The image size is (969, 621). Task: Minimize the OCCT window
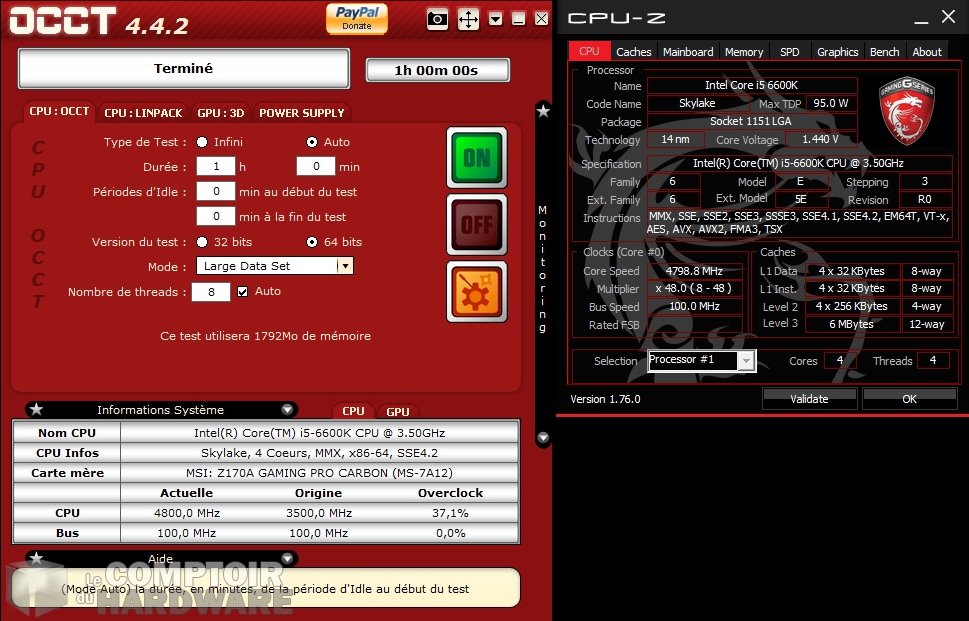pos(518,19)
